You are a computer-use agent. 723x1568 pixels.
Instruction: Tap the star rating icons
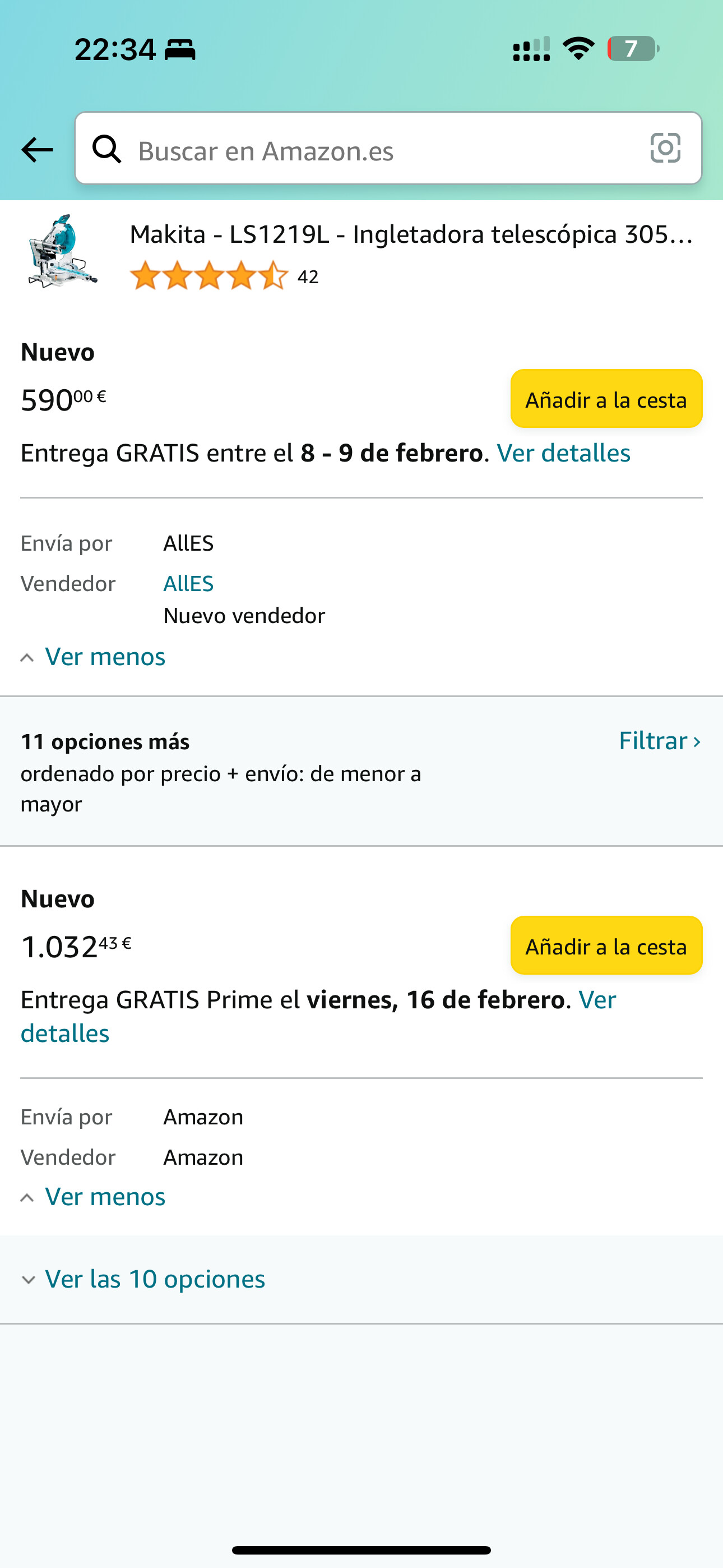tap(208, 276)
